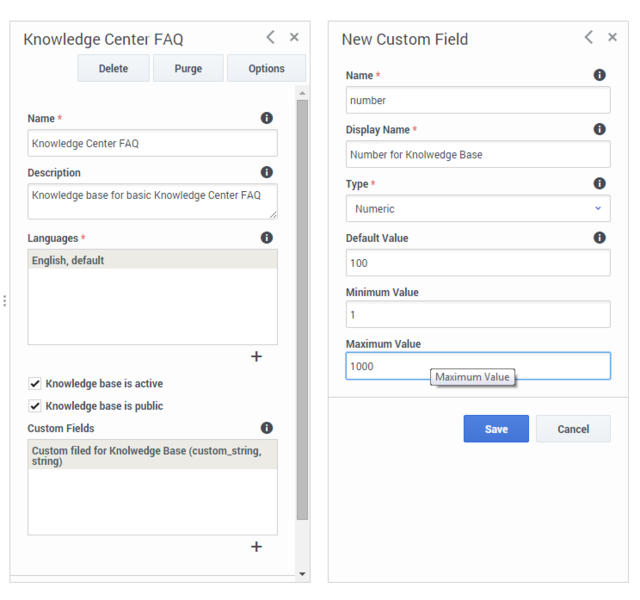Open the Options menu button

click(x=266, y=68)
